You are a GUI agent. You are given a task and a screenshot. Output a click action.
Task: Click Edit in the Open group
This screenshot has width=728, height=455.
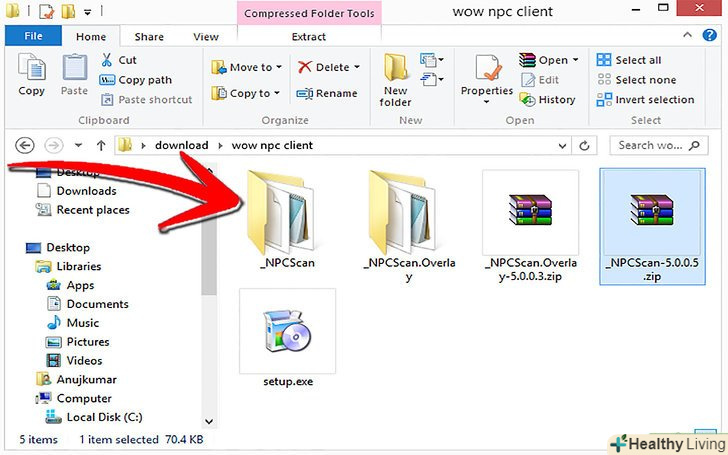(540, 80)
